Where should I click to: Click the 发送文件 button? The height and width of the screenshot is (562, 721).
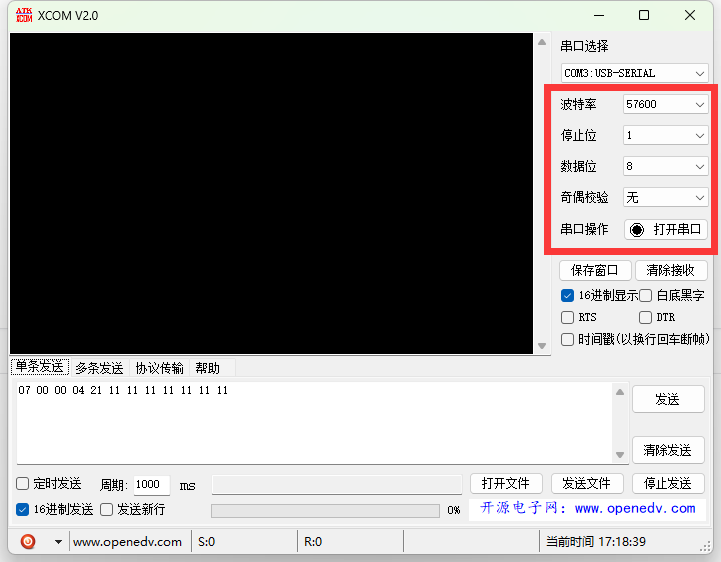tap(587, 483)
